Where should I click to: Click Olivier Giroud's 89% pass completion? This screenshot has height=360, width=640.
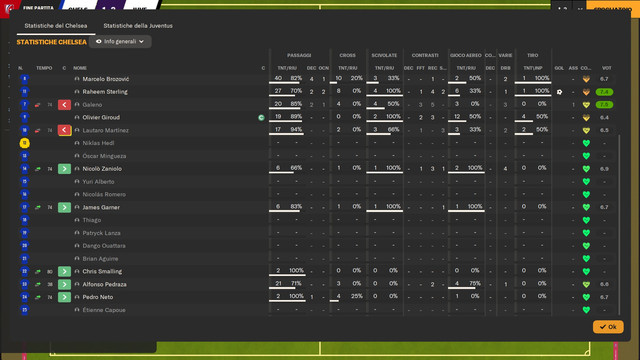click(296, 117)
